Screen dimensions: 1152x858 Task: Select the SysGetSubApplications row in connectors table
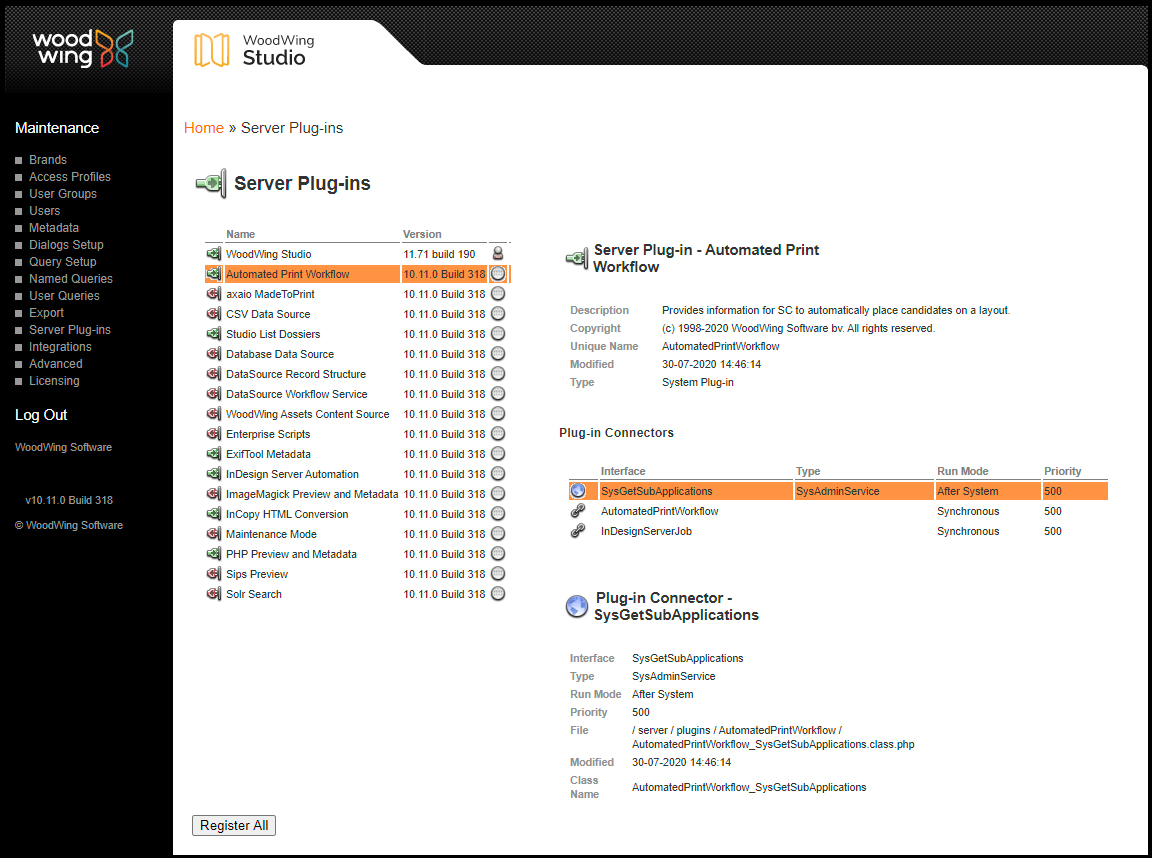(x=838, y=491)
